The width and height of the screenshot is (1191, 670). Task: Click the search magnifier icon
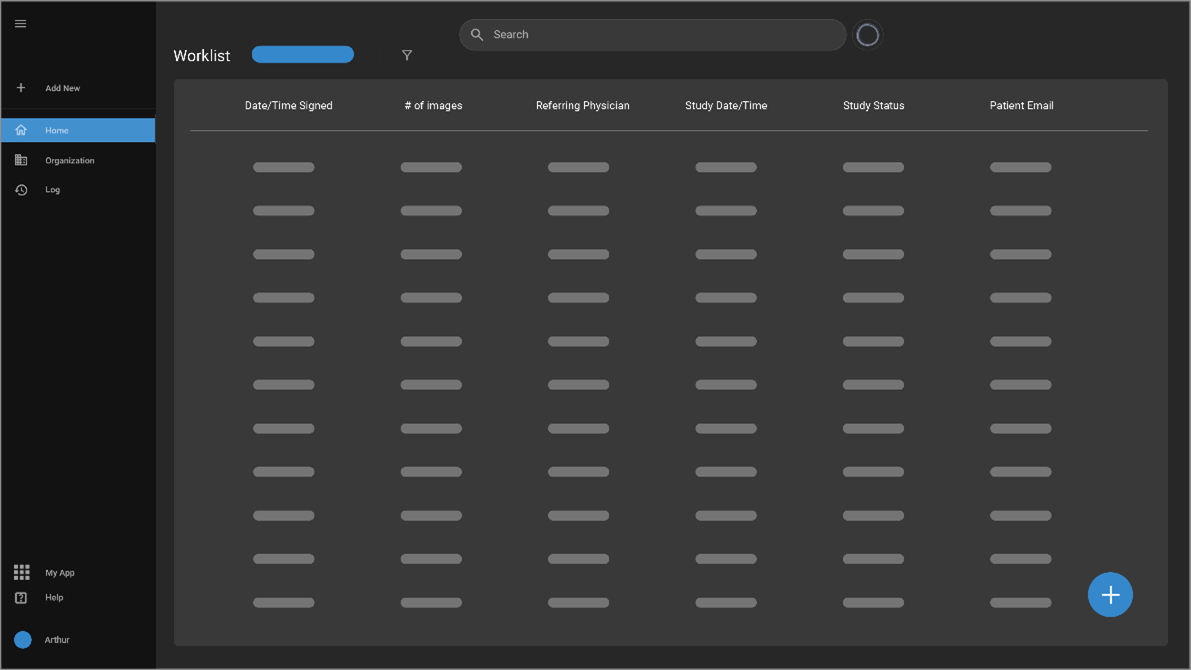(477, 35)
